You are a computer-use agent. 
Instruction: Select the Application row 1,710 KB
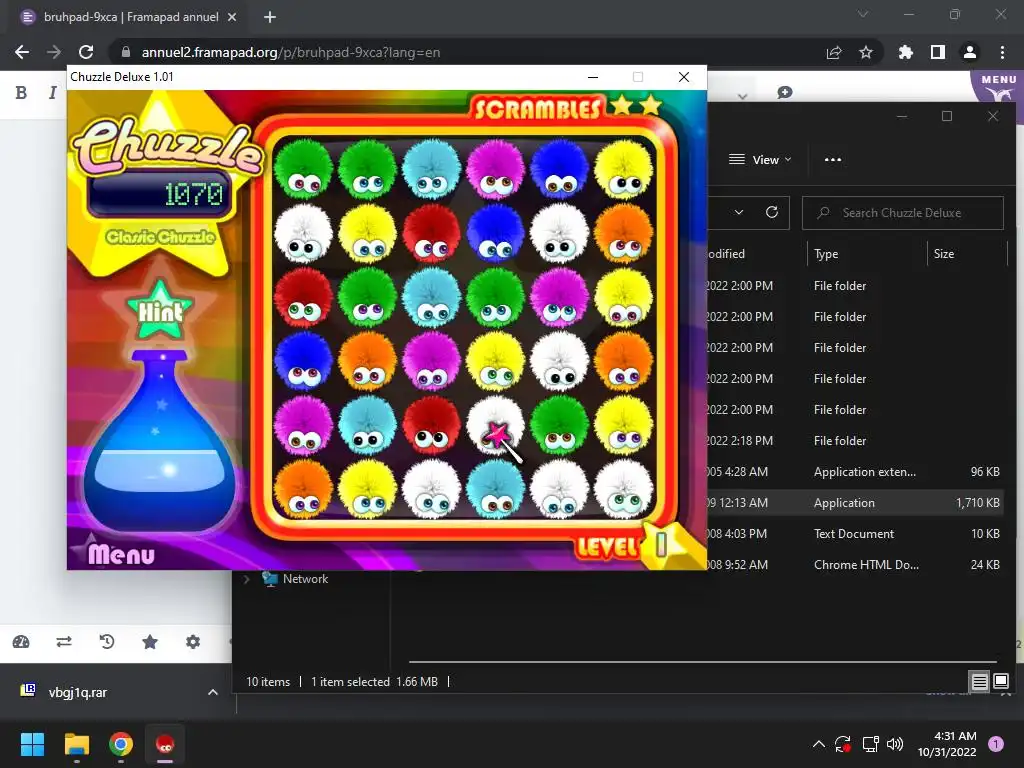(856, 503)
